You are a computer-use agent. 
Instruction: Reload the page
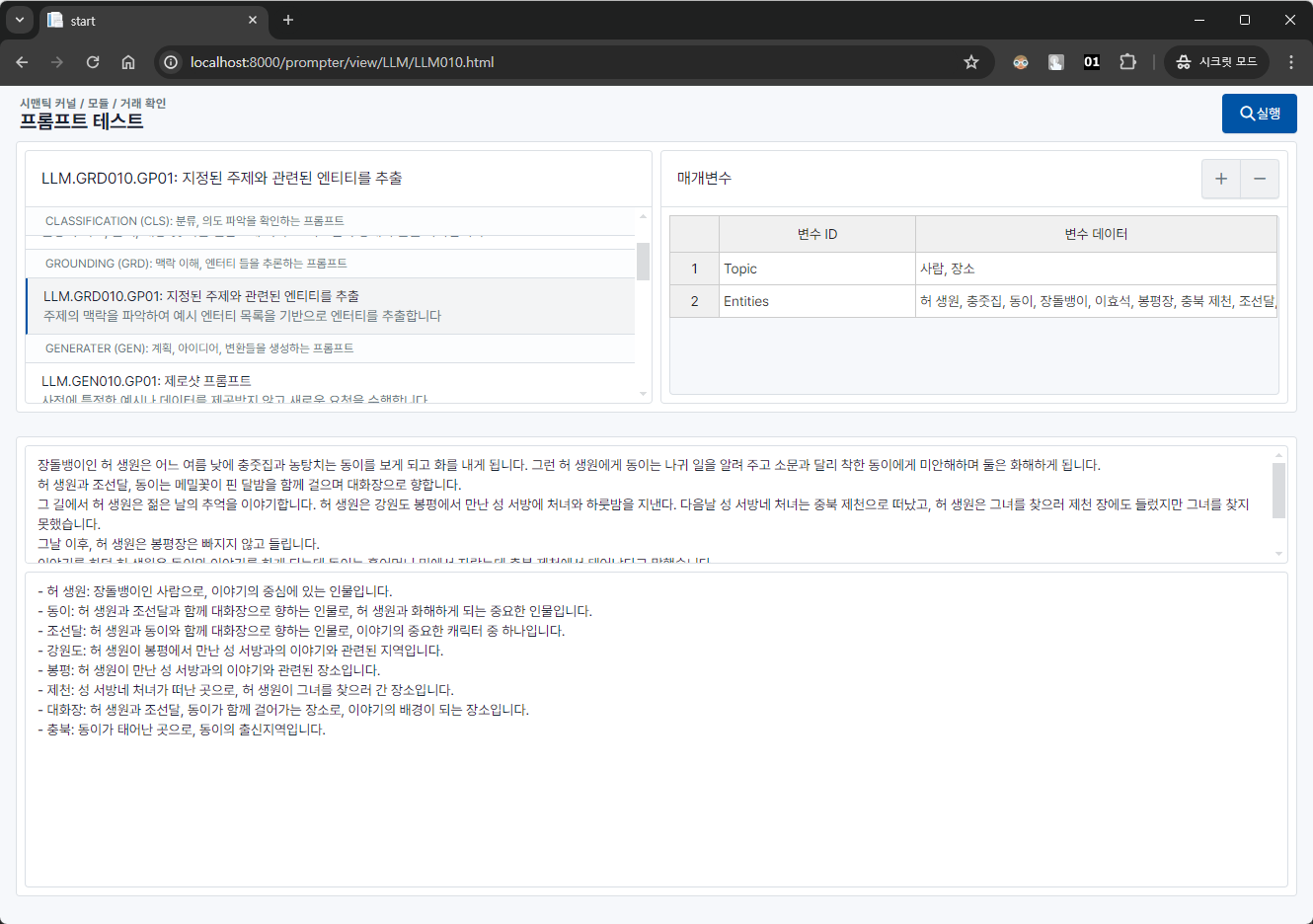pos(93,62)
